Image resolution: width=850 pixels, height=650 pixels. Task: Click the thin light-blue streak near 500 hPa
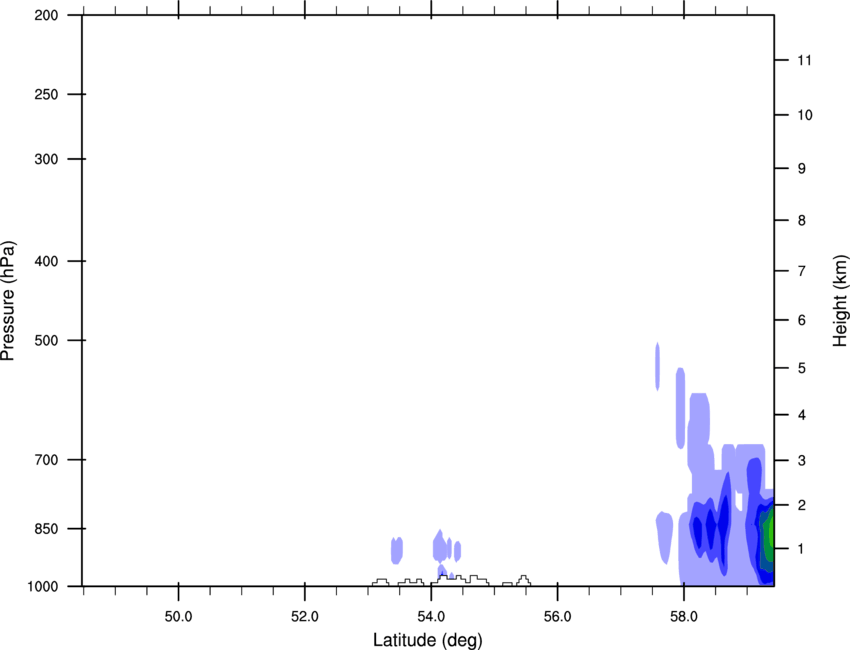coord(658,366)
